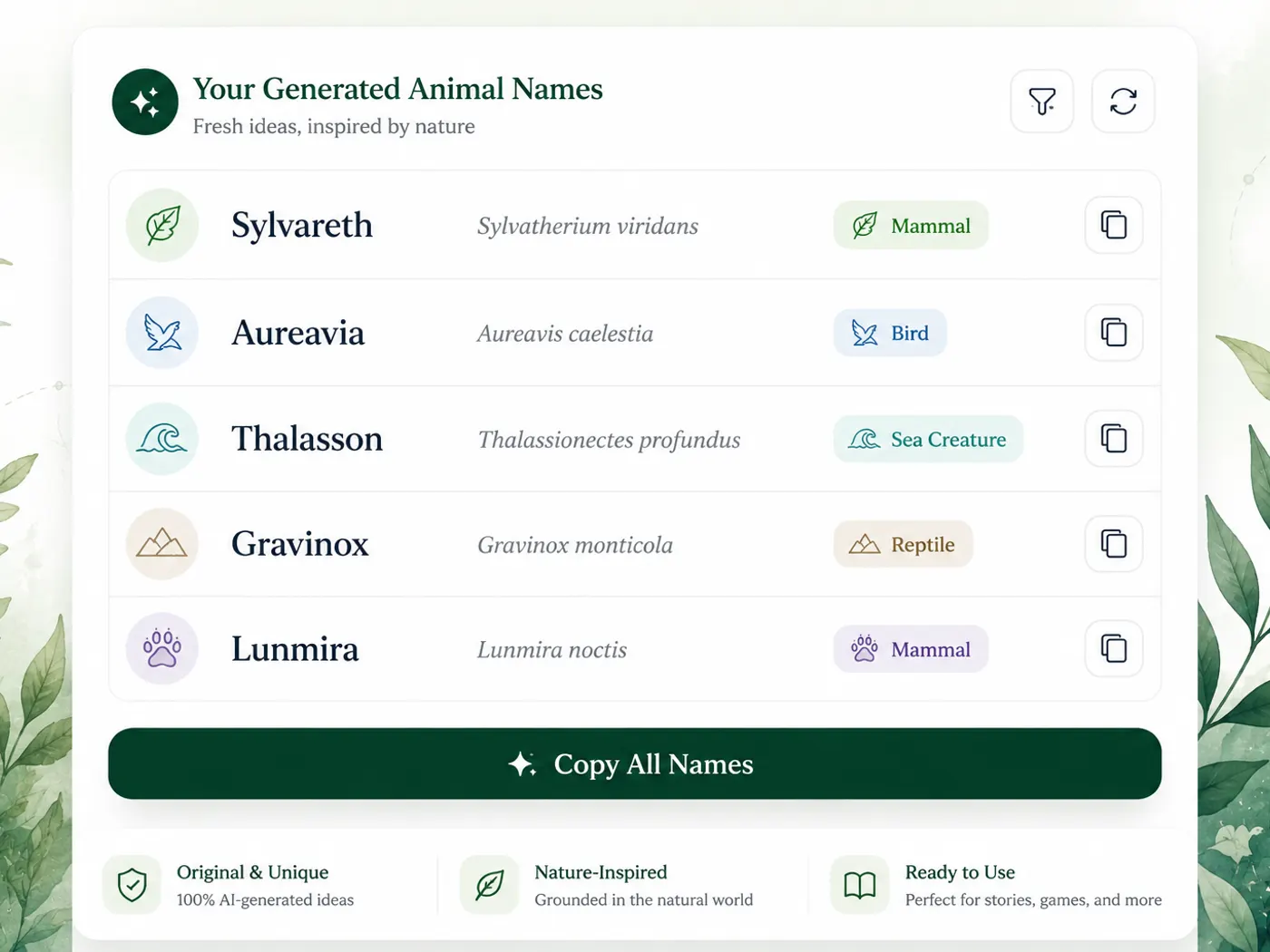Copy the Aureavia name
Image resolution: width=1270 pixels, height=952 pixels.
(x=1114, y=333)
